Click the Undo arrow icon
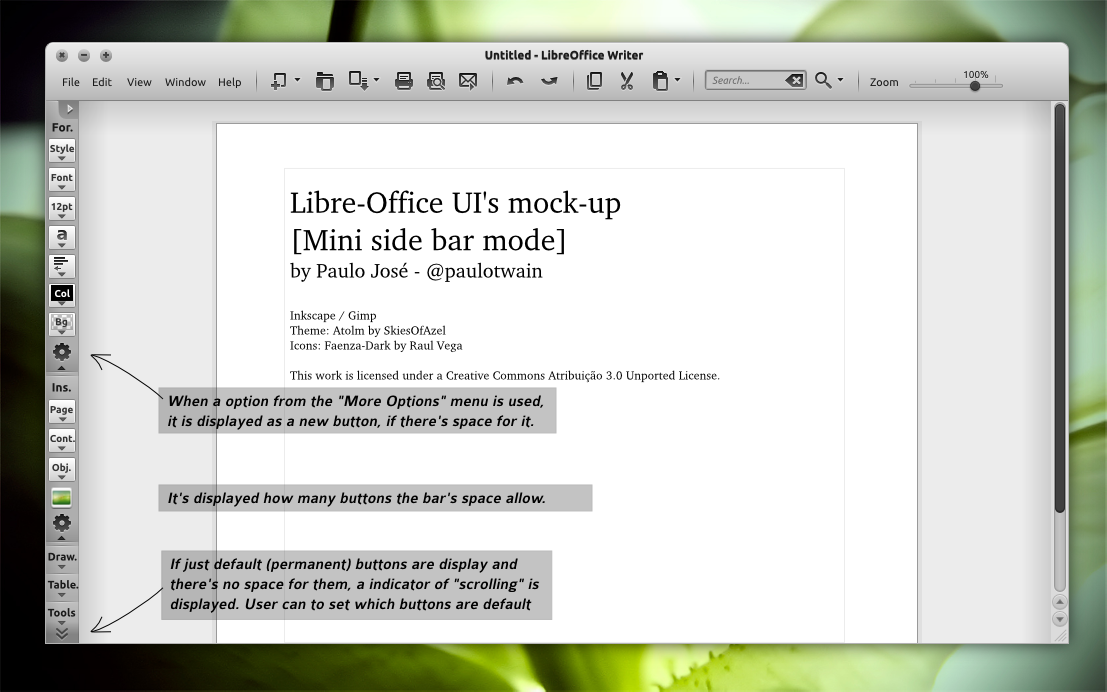Screen dimensions: 1107x692 [515, 81]
